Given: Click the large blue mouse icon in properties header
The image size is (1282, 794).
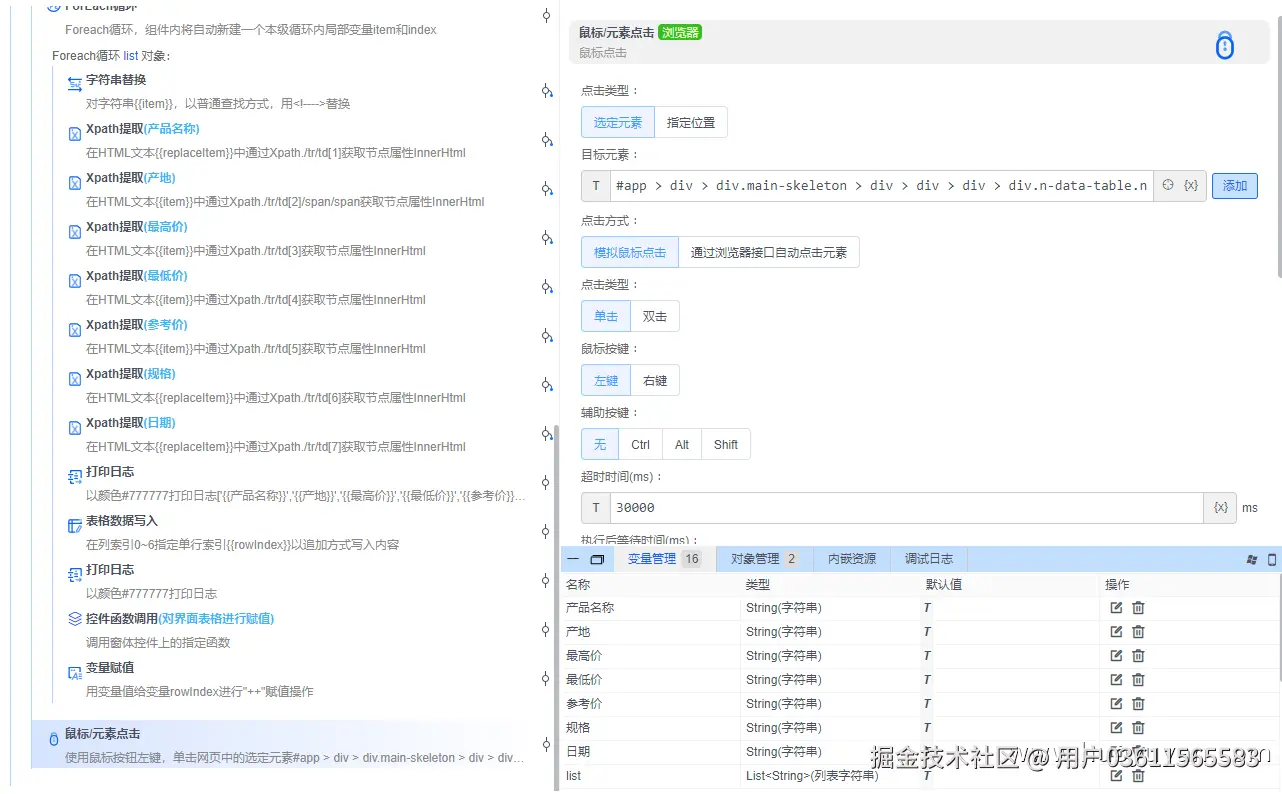Looking at the screenshot, I should click(x=1225, y=45).
